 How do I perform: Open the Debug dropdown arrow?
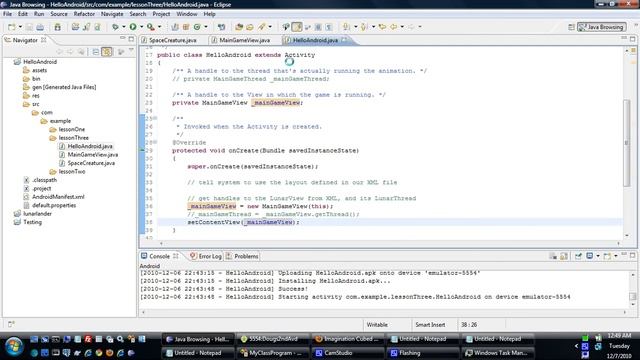coord(124,27)
